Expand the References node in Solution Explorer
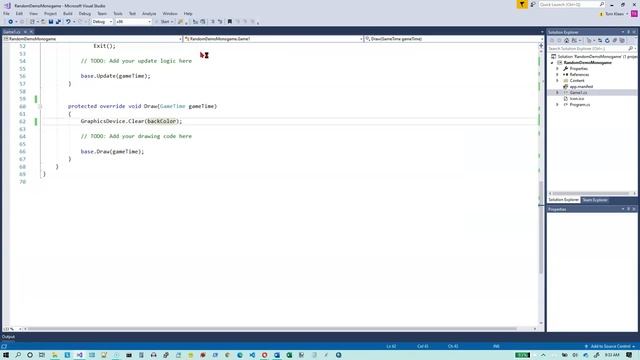640x360 pixels. 558,75
